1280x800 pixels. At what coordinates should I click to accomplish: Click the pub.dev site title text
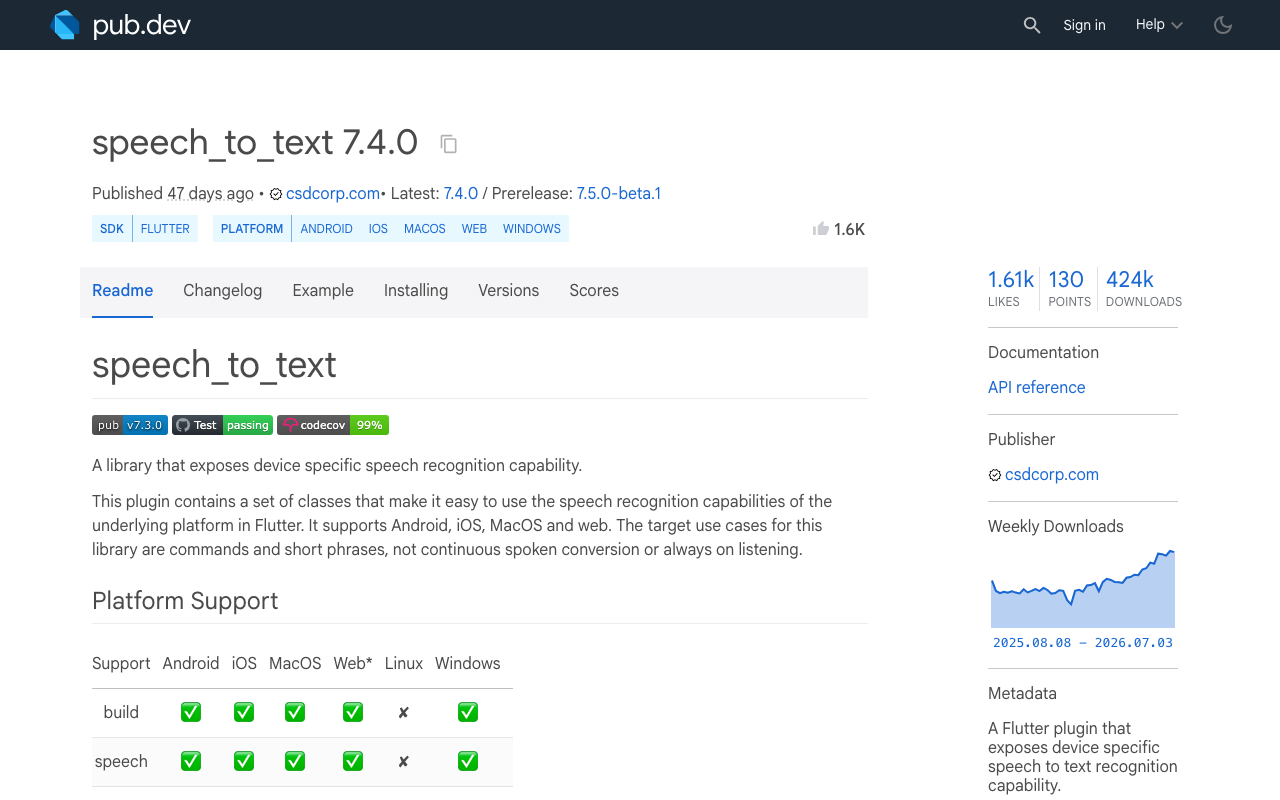[x=142, y=25]
